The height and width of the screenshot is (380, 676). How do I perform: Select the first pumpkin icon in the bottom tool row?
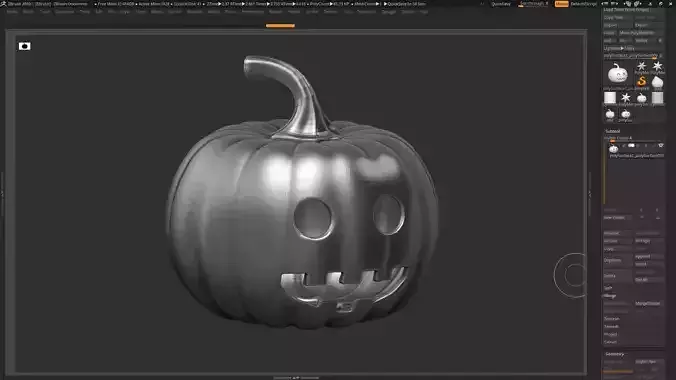[610, 114]
